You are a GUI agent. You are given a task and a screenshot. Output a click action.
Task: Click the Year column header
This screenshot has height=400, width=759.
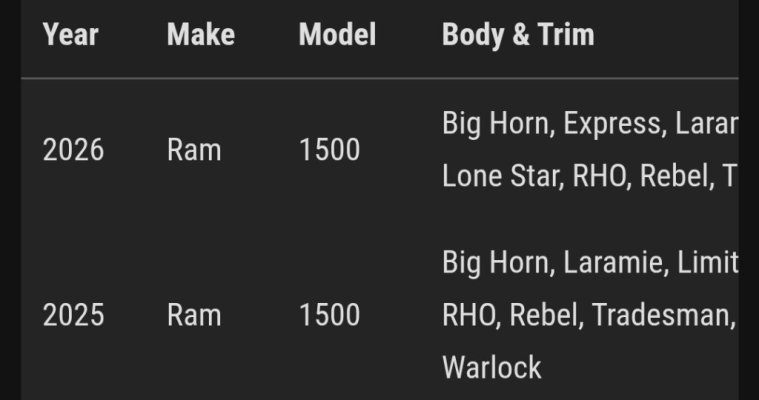point(70,35)
